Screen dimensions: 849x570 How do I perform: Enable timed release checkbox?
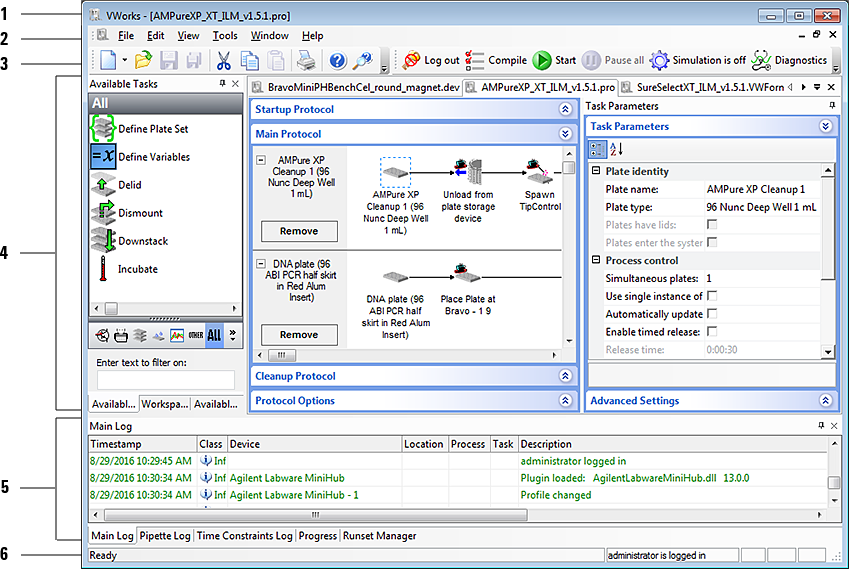click(712, 332)
